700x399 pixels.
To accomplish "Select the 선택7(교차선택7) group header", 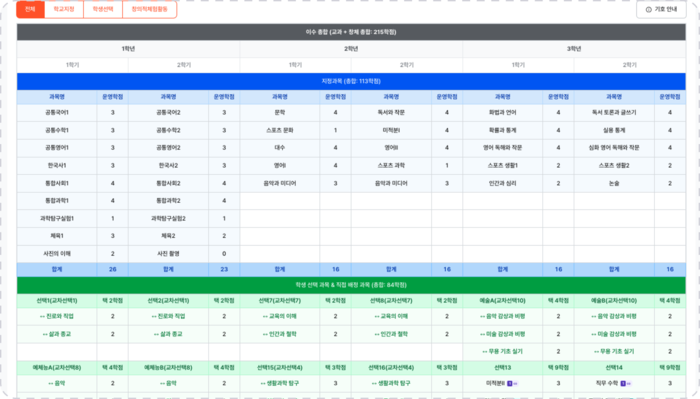I will [280, 301].
